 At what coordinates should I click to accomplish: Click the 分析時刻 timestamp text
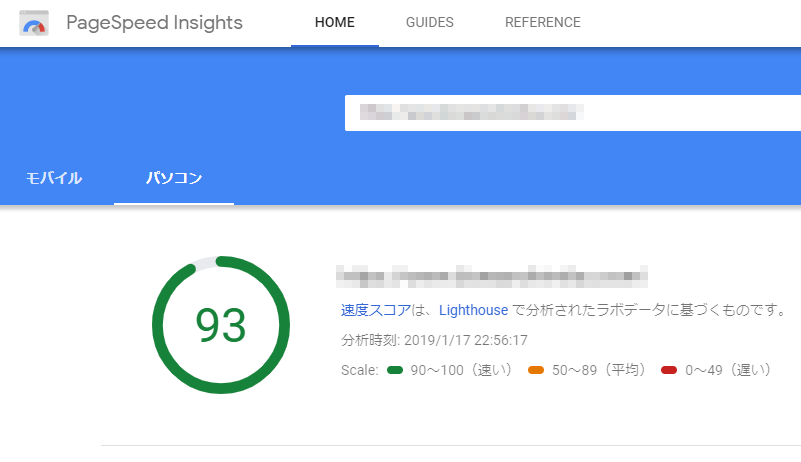point(434,340)
